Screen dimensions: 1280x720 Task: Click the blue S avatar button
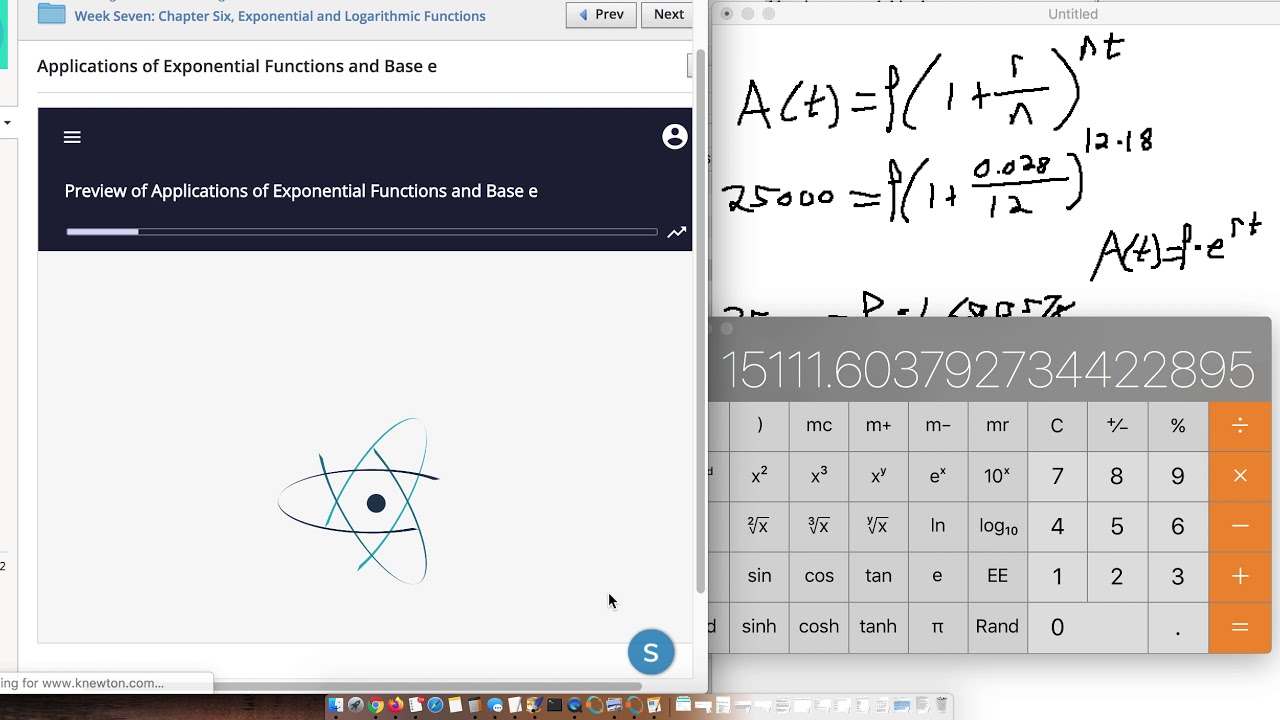pos(651,652)
